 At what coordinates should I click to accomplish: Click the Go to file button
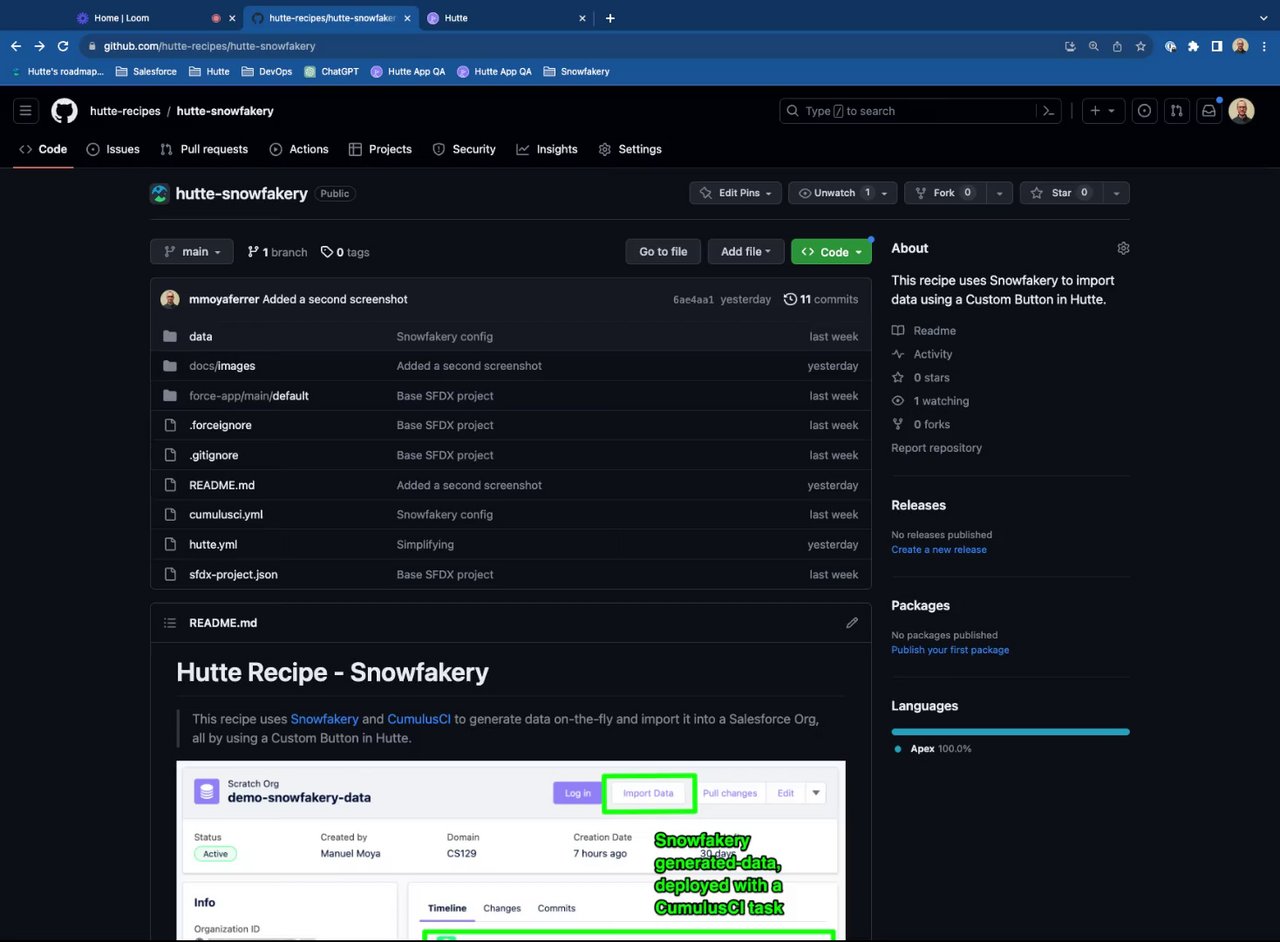click(x=663, y=252)
